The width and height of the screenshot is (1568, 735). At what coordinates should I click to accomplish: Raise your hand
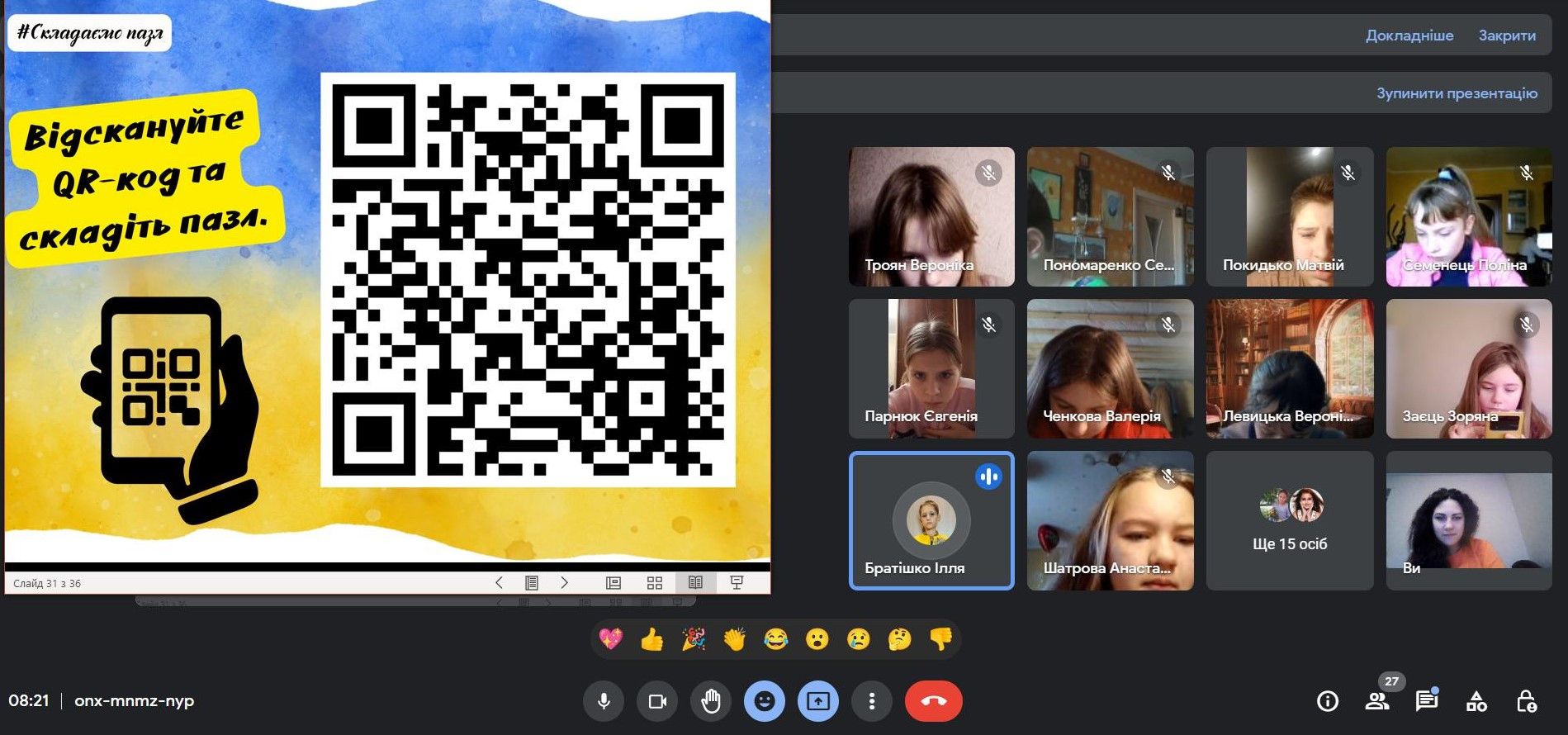point(711,701)
